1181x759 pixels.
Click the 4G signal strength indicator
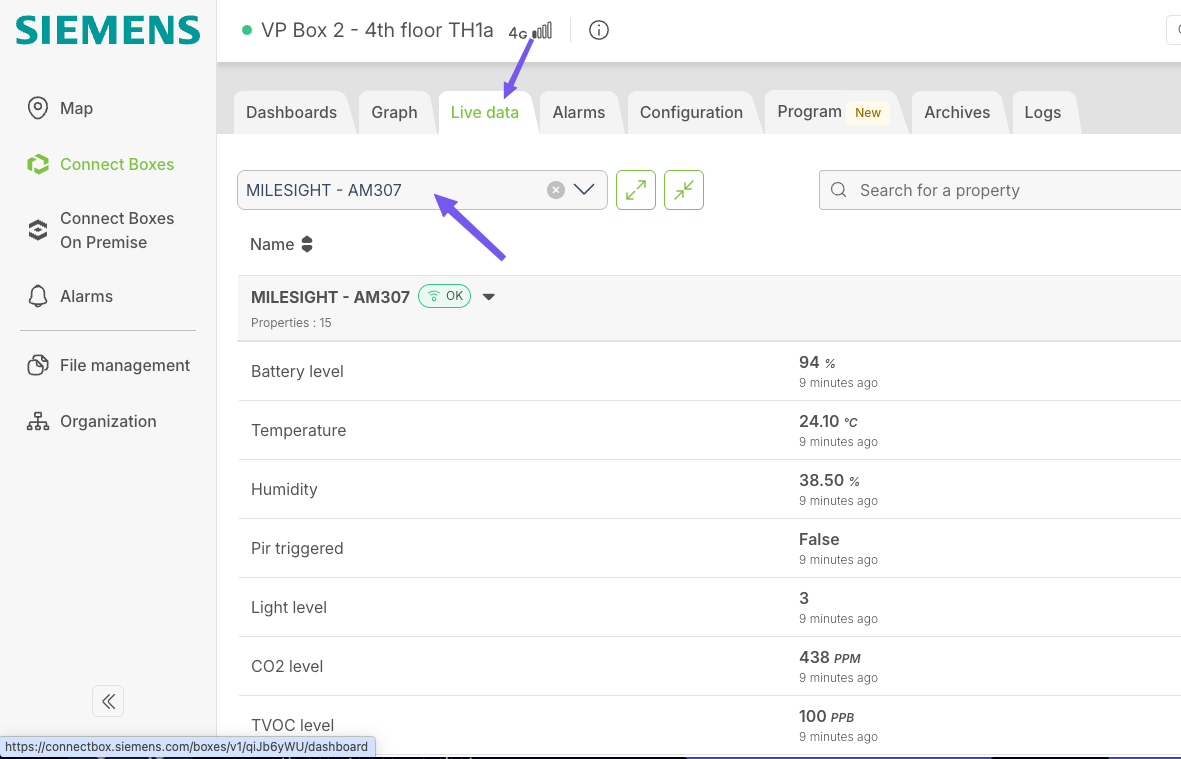pyautogui.click(x=530, y=32)
